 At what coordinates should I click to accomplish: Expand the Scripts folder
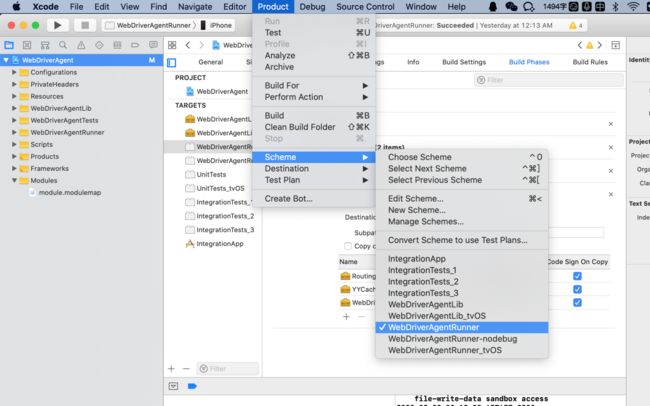pyautogui.click(x=14, y=144)
